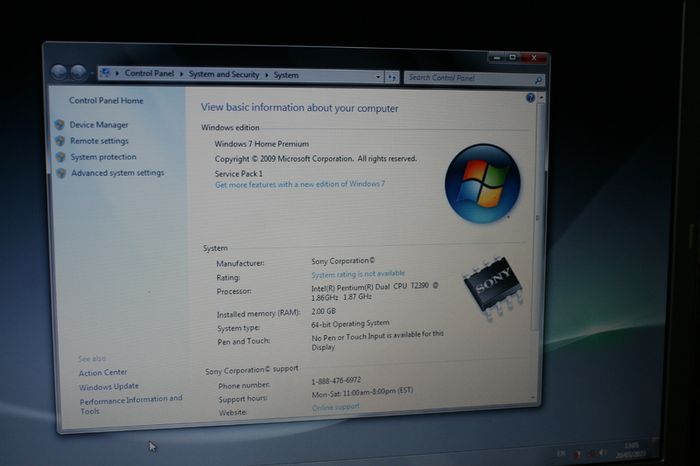Click the volume icon in system tray
The image size is (700, 466).
pos(601,453)
